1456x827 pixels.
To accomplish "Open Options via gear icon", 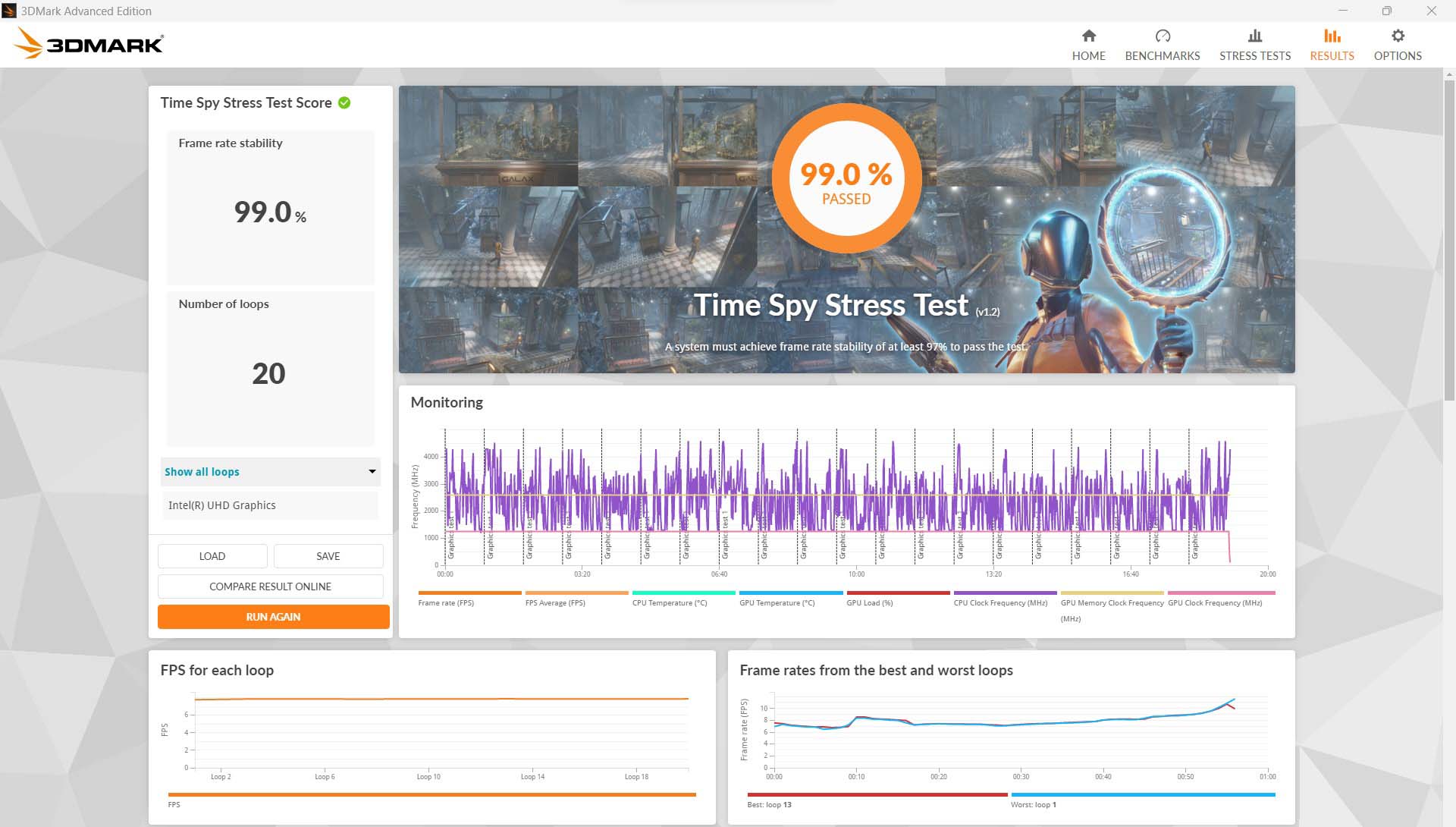I will pos(1397,36).
